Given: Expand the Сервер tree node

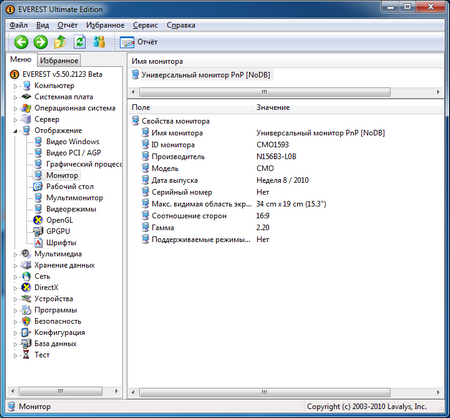Looking at the screenshot, I should point(15,120).
